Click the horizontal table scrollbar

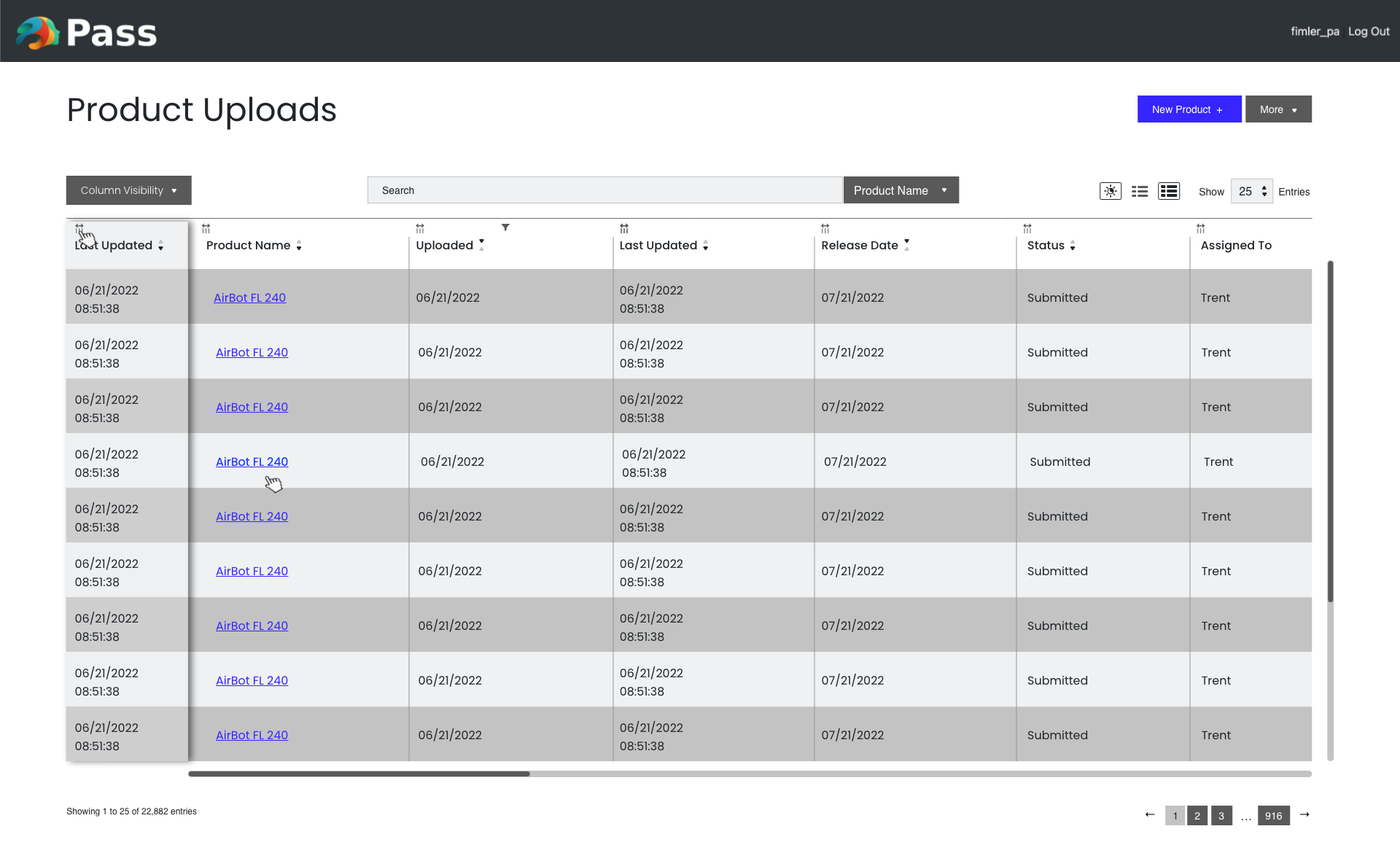[x=359, y=774]
